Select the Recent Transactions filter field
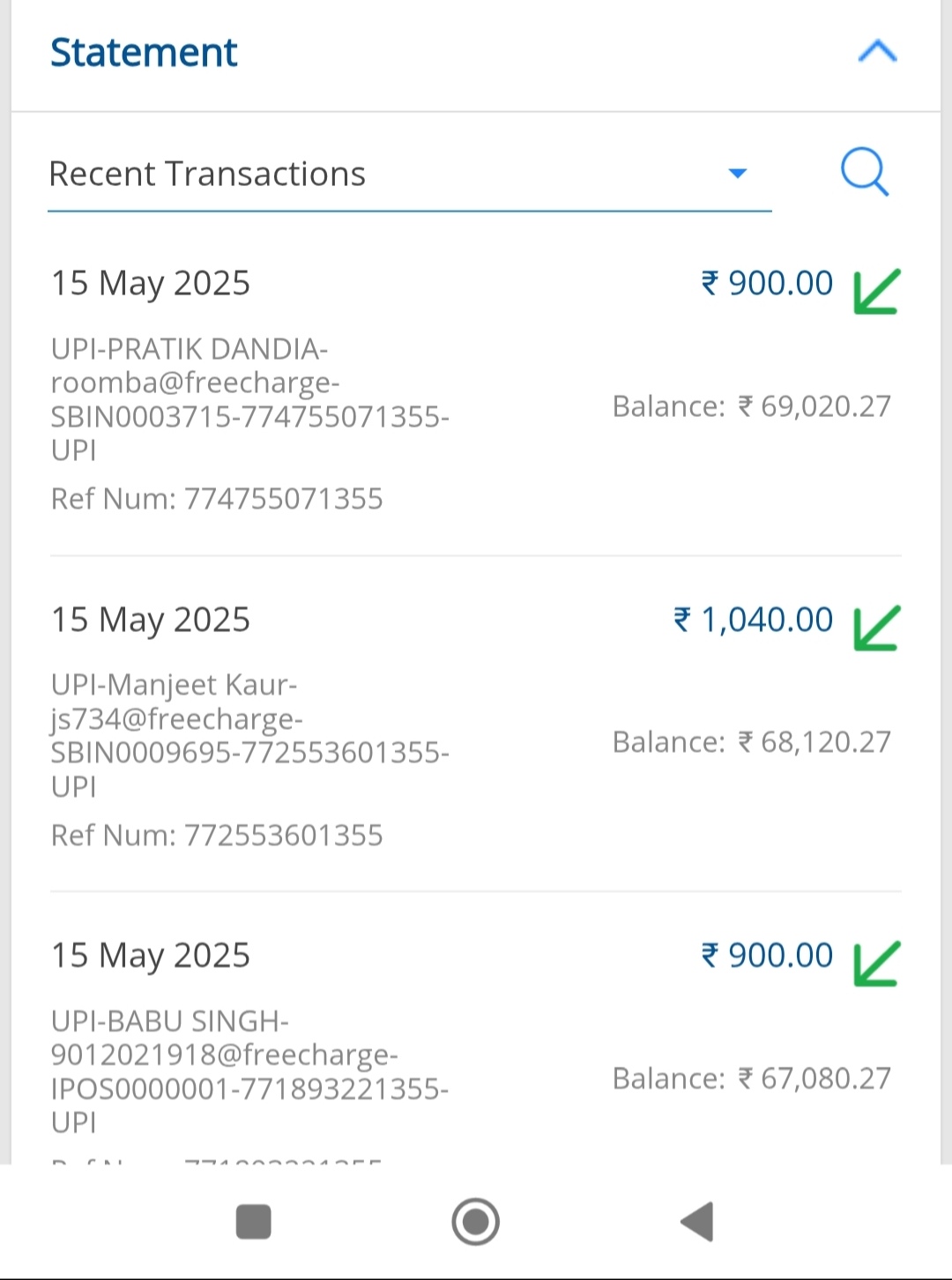This screenshot has height=1280, width=952. point(388,175)
